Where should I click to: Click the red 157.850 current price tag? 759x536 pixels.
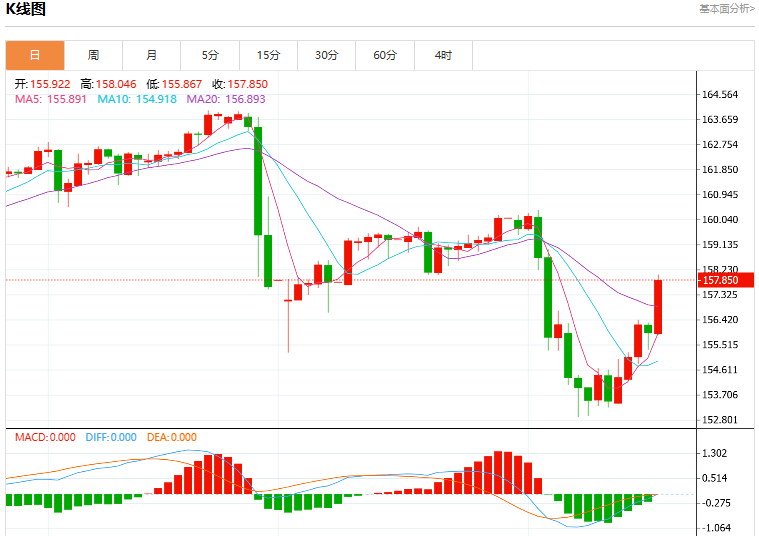coord(726,280)
